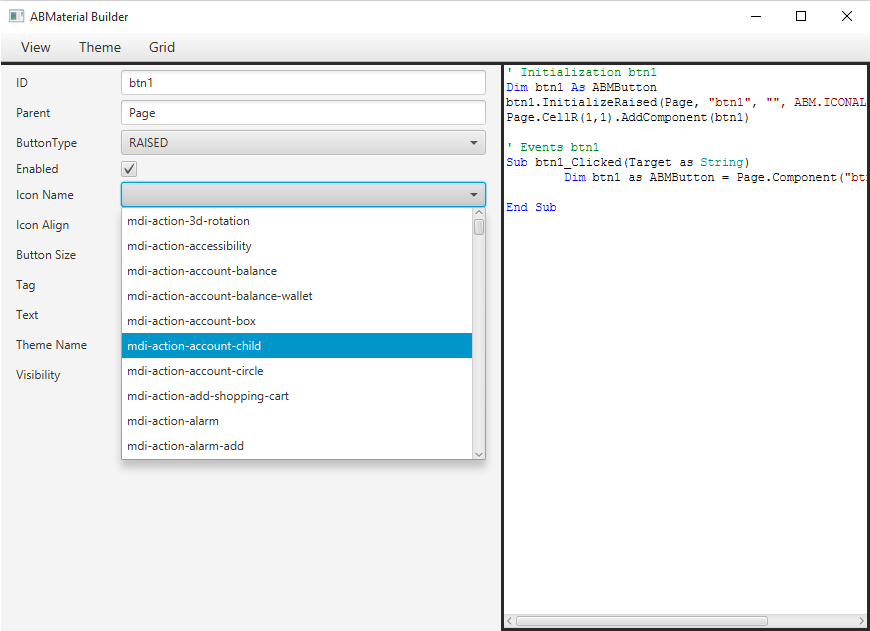Open the Theme menu

100,47
